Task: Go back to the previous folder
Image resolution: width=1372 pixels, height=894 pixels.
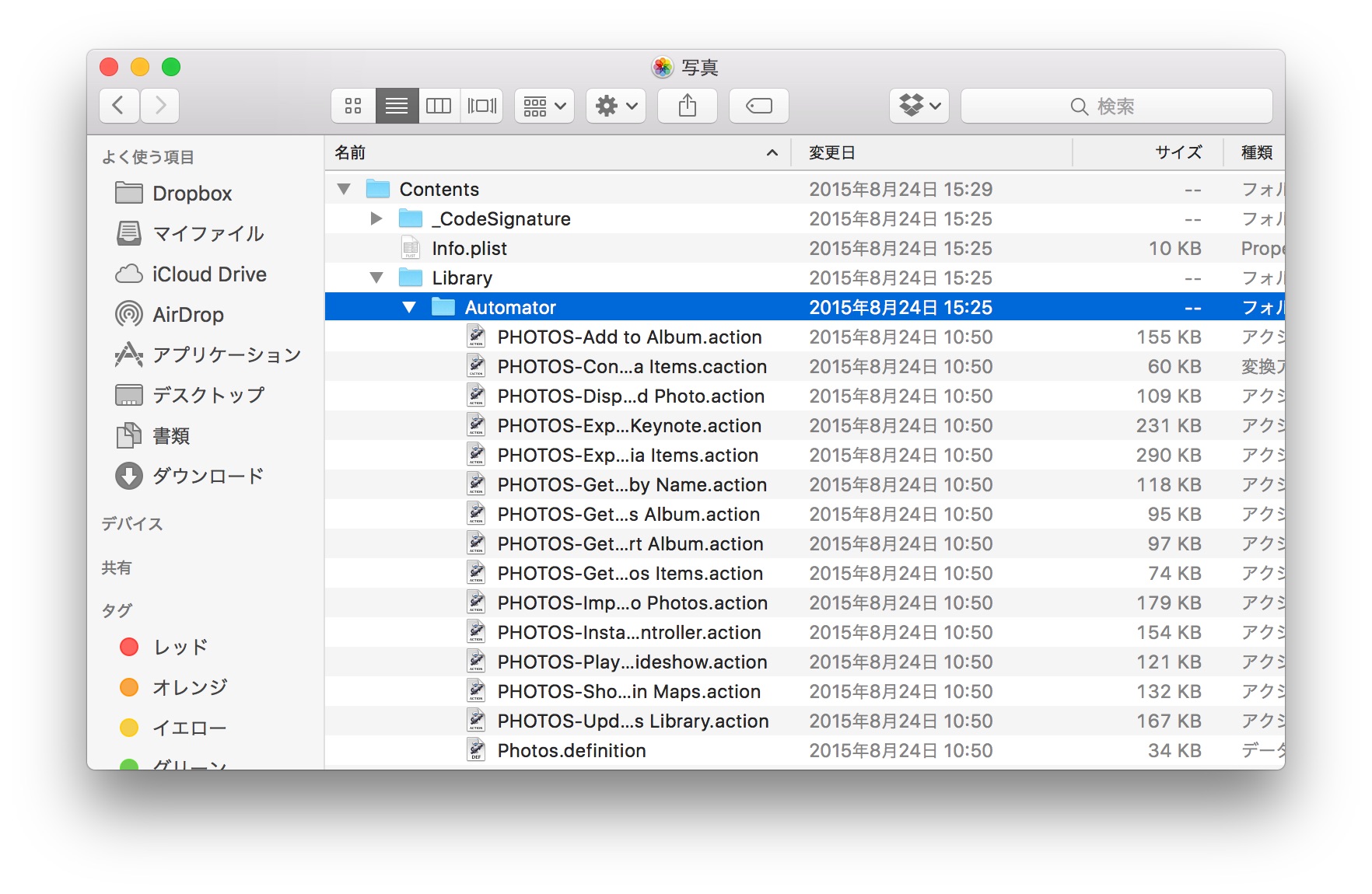Action: (x=119, y=106)
